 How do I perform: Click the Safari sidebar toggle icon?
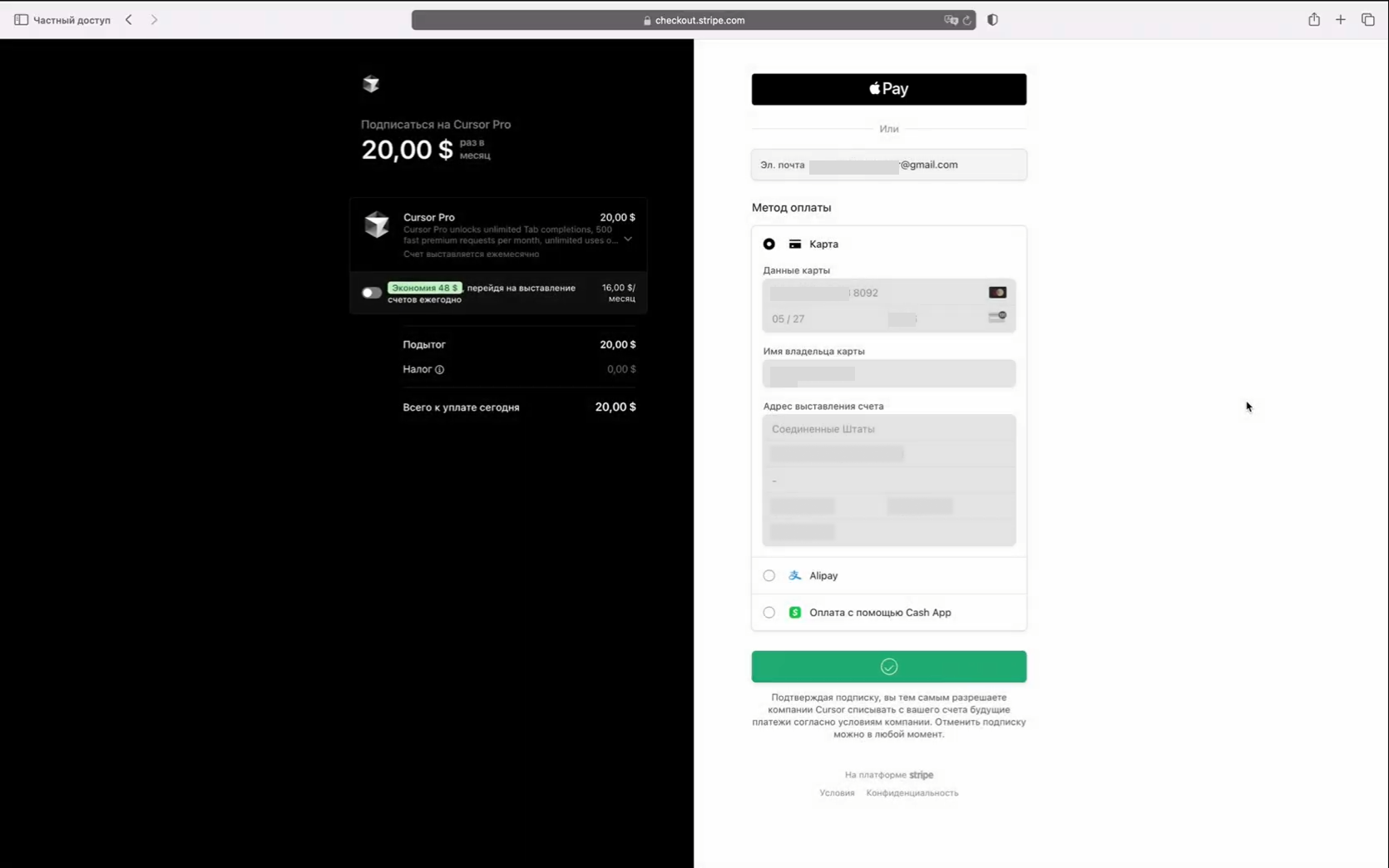coord(21,20)
